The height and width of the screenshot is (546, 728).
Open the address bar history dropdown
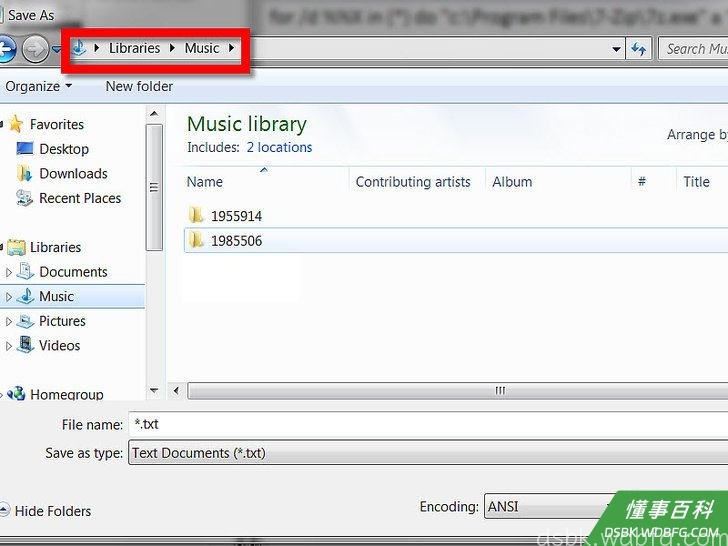(x=617, y=49)
